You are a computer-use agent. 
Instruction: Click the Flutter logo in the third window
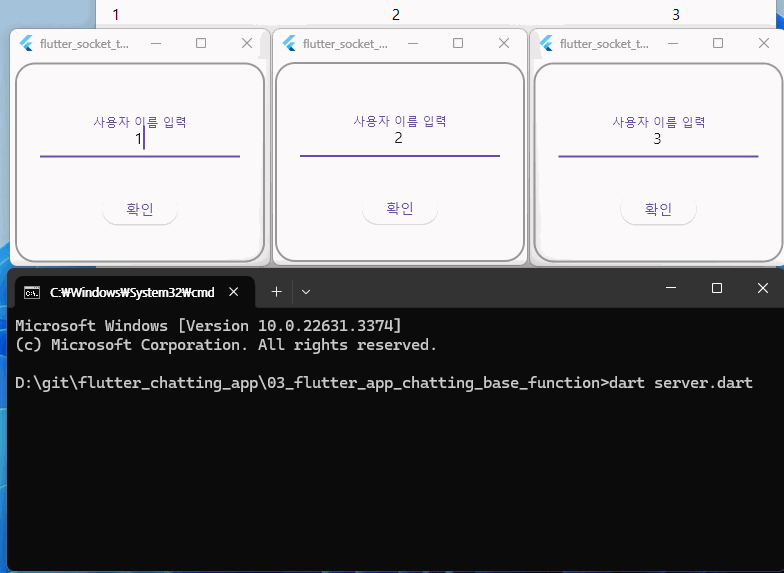click(x=546, y=44)
